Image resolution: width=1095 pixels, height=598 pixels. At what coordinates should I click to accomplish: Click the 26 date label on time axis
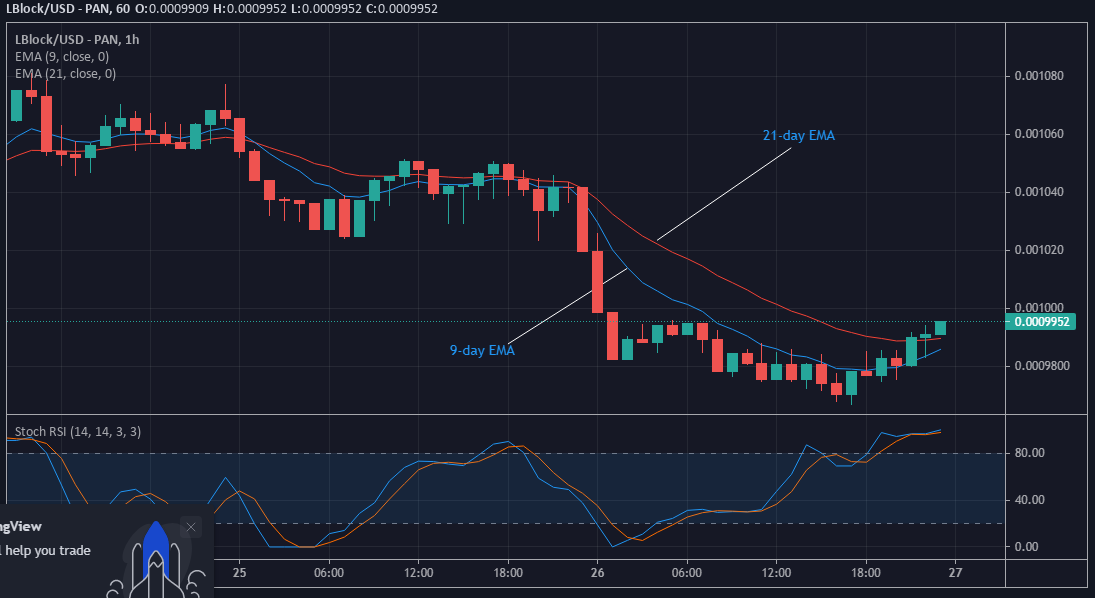(x=597, y=572)
